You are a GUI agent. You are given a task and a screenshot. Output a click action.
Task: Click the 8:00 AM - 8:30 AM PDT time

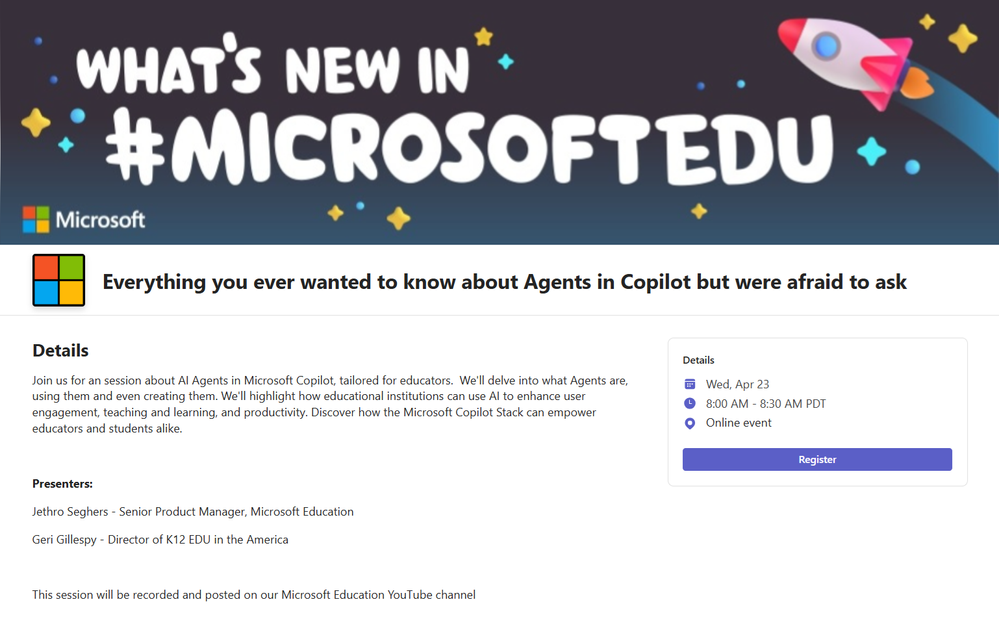point(765,403)
